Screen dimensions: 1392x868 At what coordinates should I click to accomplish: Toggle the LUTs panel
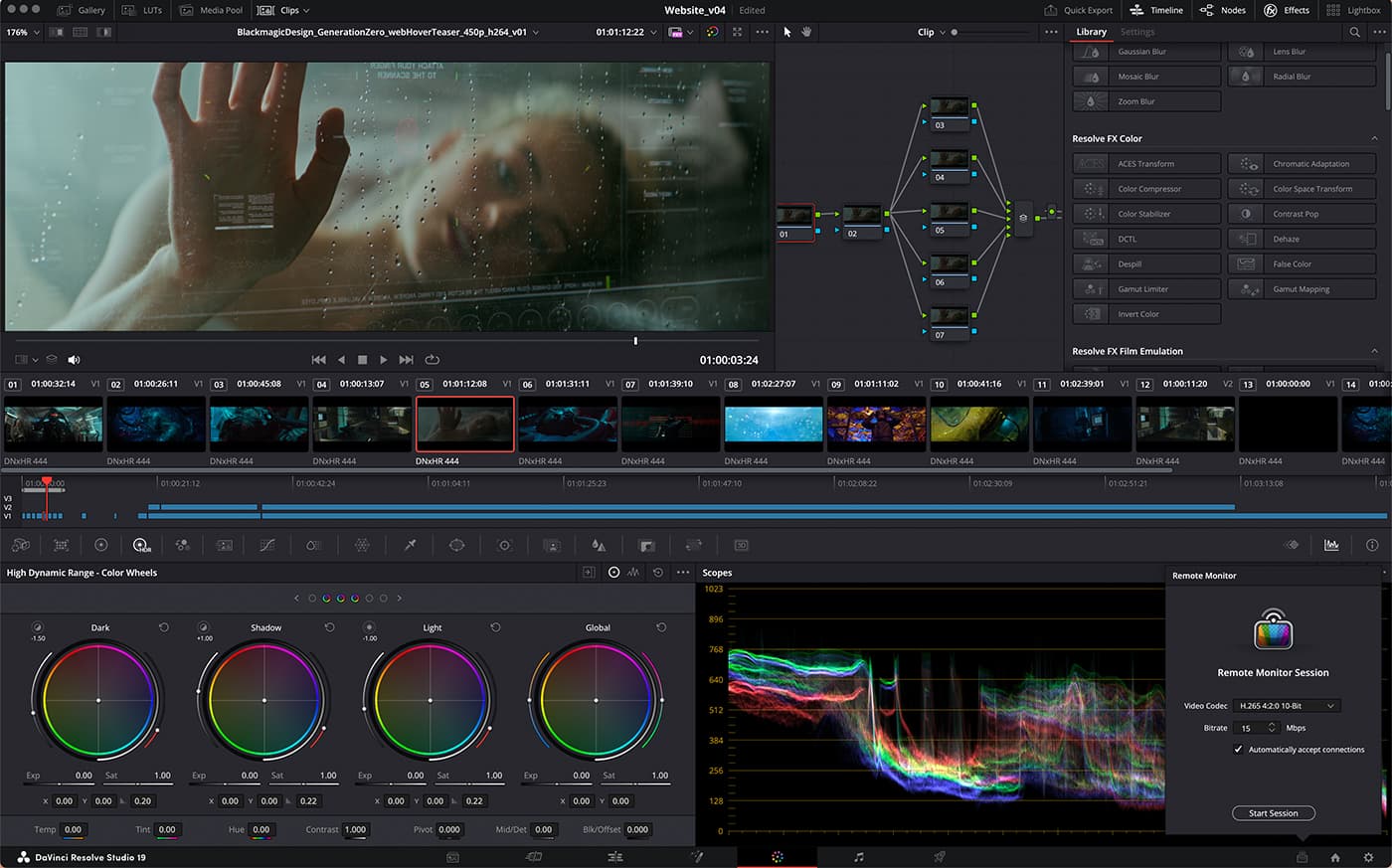[142, 10]
